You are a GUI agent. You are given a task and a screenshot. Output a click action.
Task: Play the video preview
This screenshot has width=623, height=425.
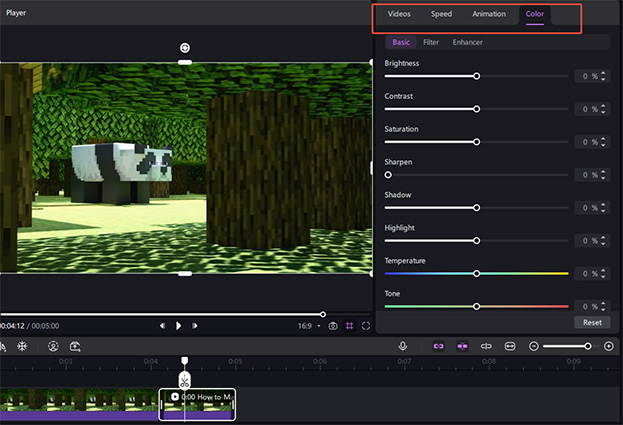178,326
